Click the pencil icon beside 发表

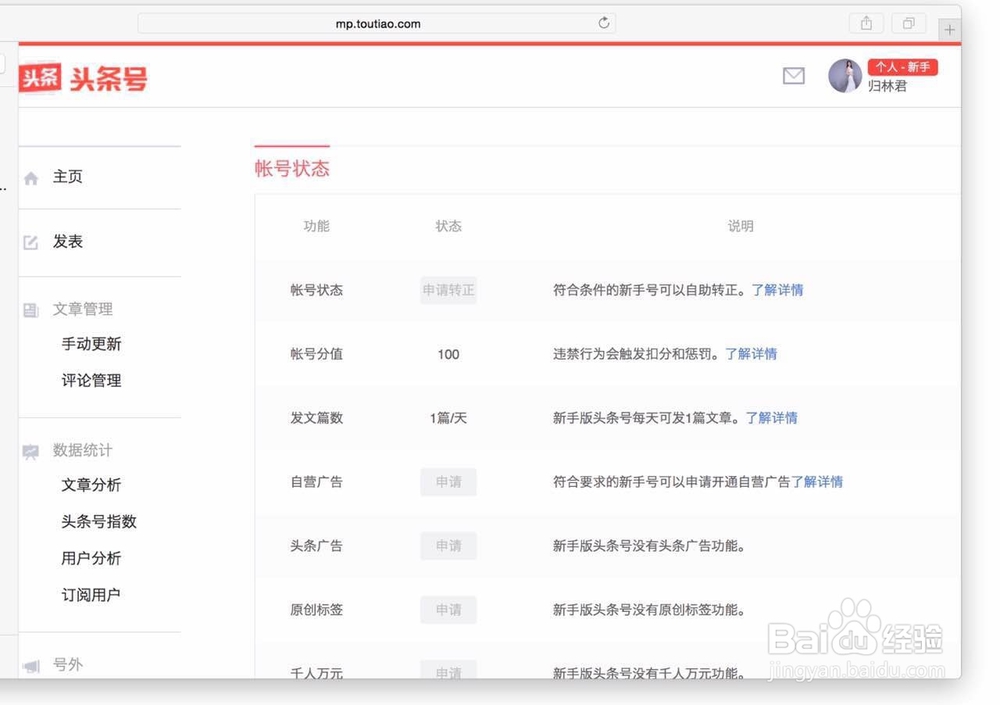click(31, 240)
